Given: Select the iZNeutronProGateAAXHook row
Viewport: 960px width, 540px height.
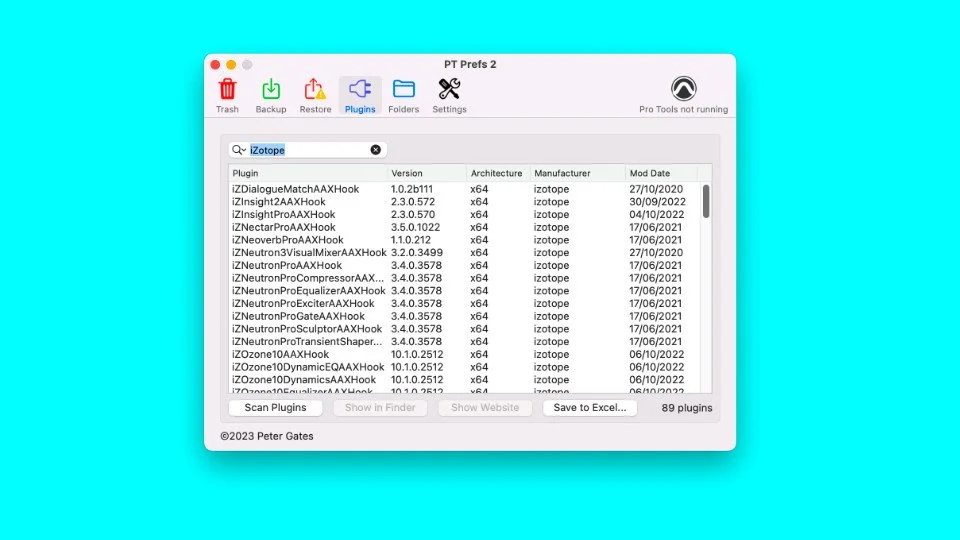Looking at the screenshot, I should 464,317.
